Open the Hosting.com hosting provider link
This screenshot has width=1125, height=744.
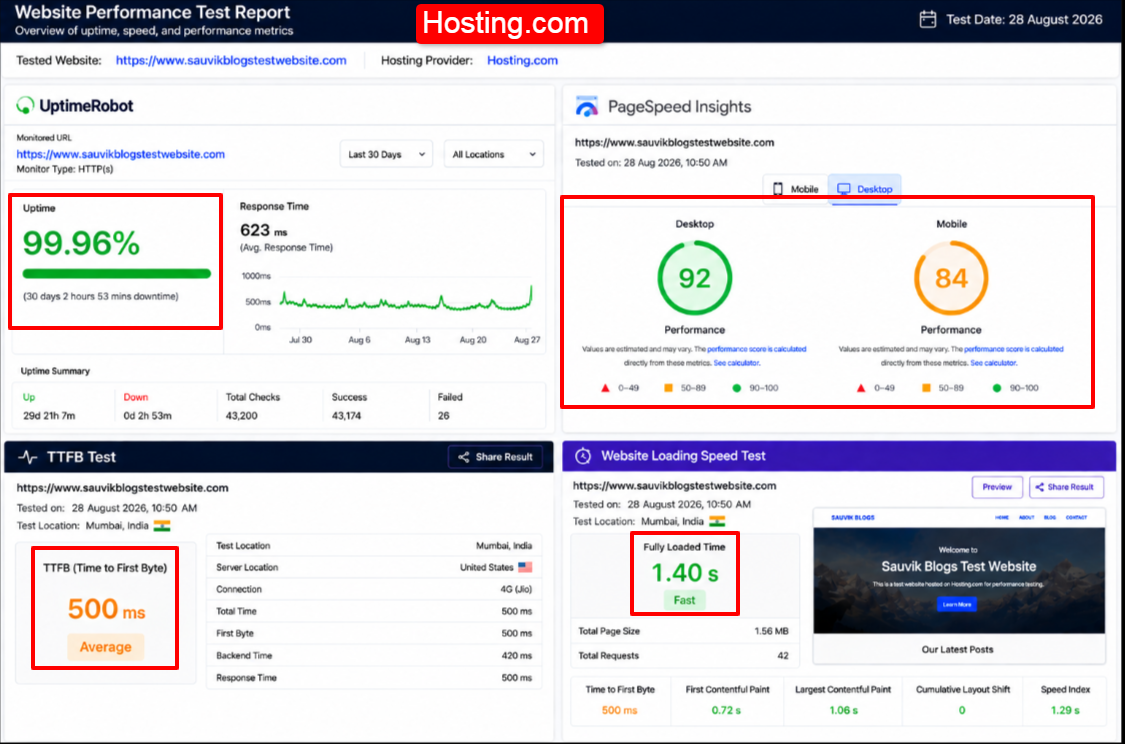point(522,60)
